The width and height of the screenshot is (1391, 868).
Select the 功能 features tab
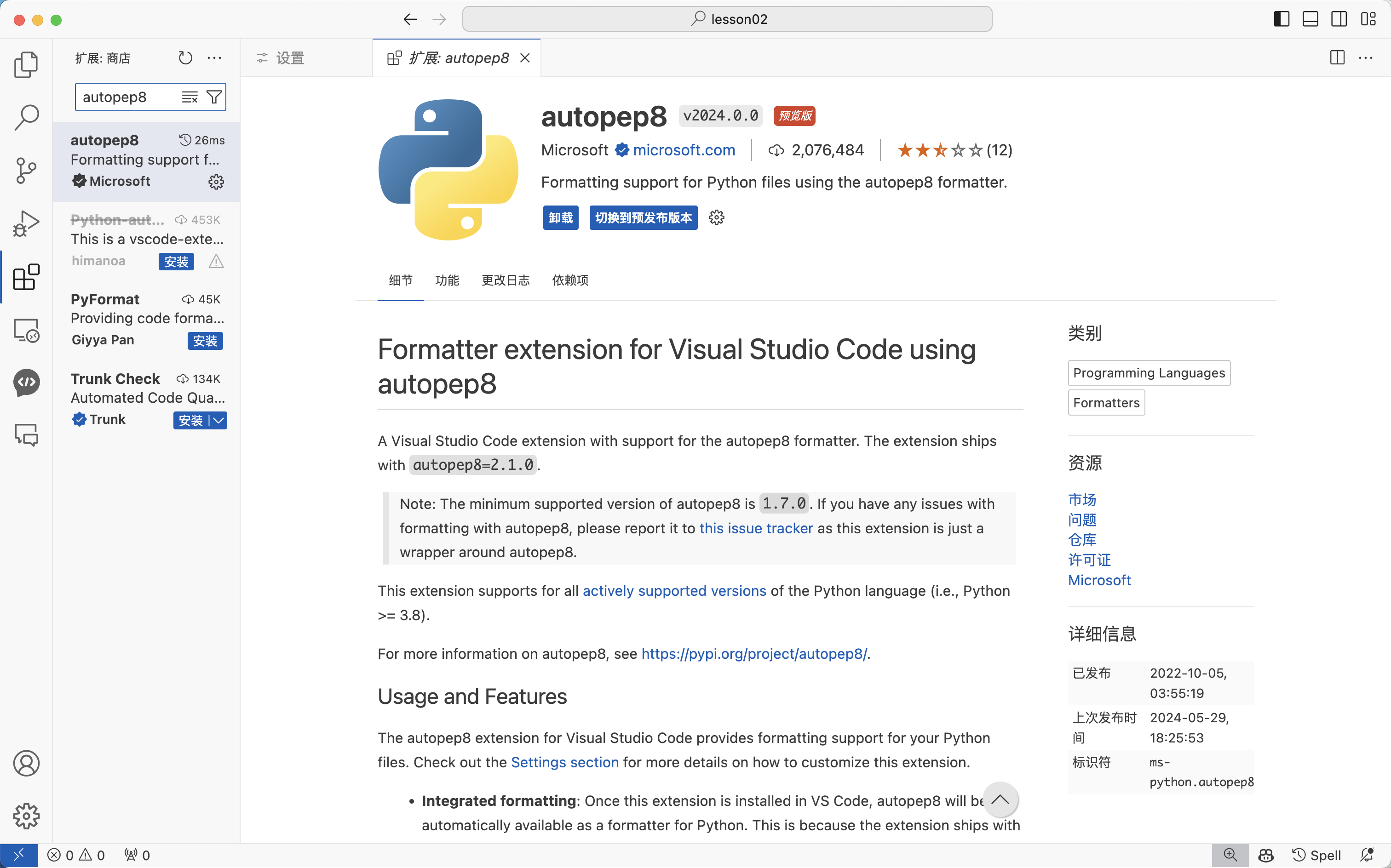click(447, 280)
